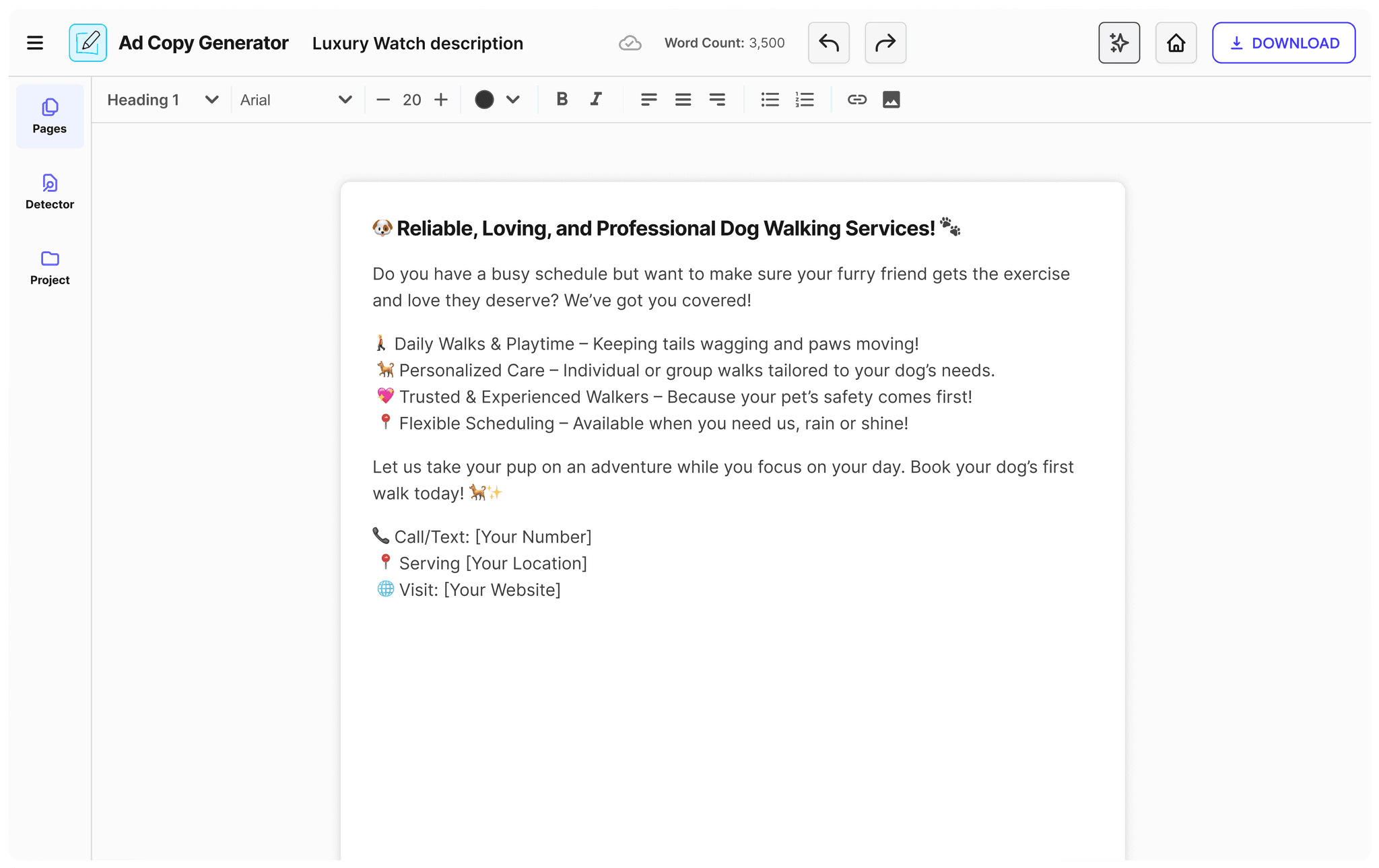Click the Word Count 3,500 label
This screenshot has width=1379, height=868.
pyautogui.click(x=725, y=43)
